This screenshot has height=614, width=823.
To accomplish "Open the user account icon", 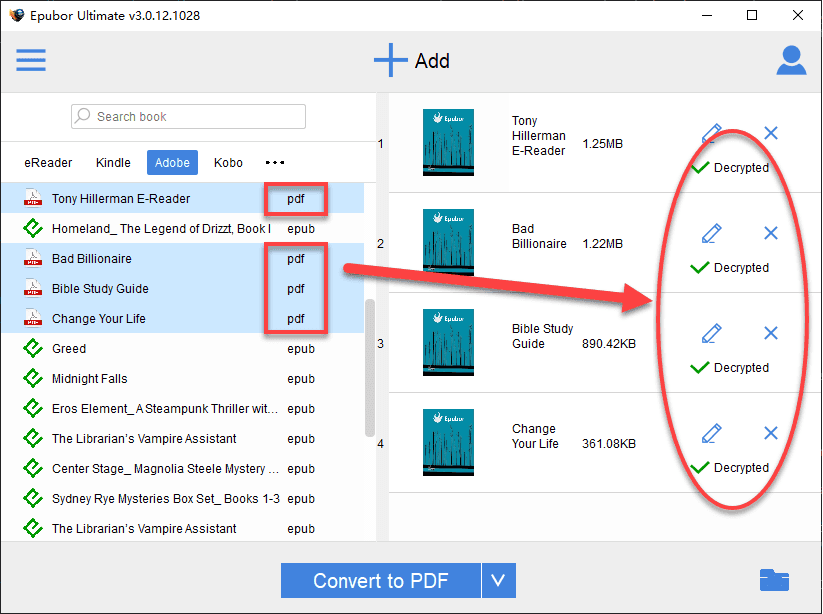I will [791, 60].
